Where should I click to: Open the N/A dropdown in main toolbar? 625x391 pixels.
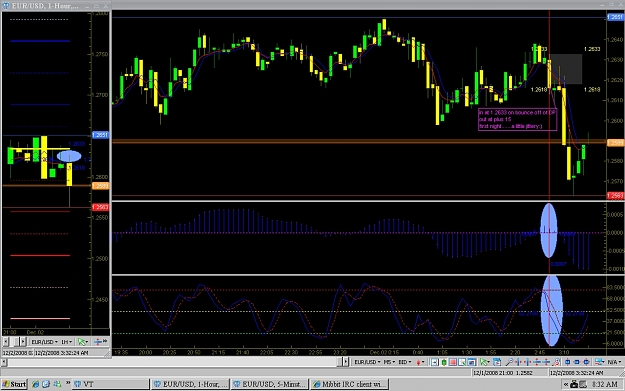(614, 362)
